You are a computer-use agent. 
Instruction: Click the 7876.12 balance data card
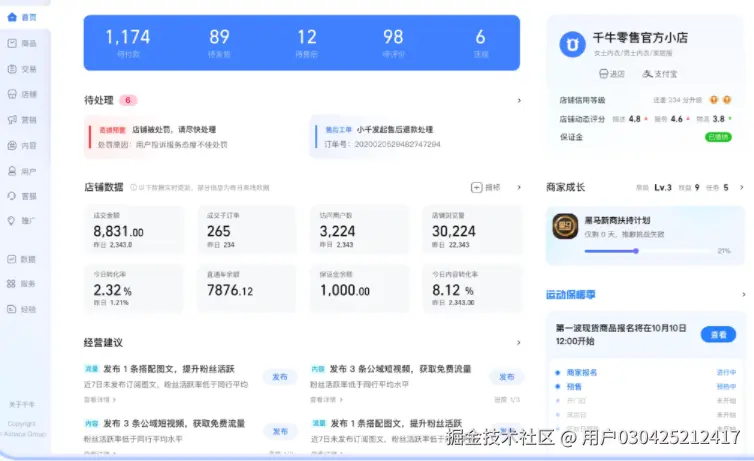point(247,288)
